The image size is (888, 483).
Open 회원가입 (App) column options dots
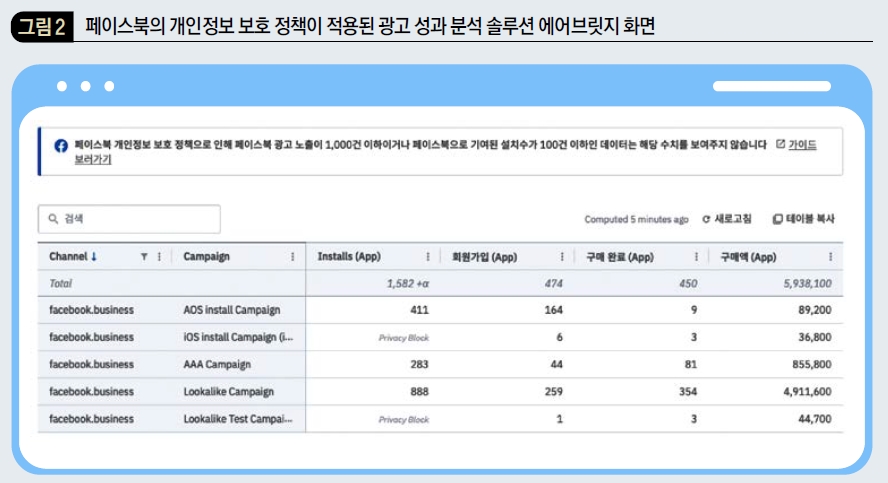tap(562, 257)
